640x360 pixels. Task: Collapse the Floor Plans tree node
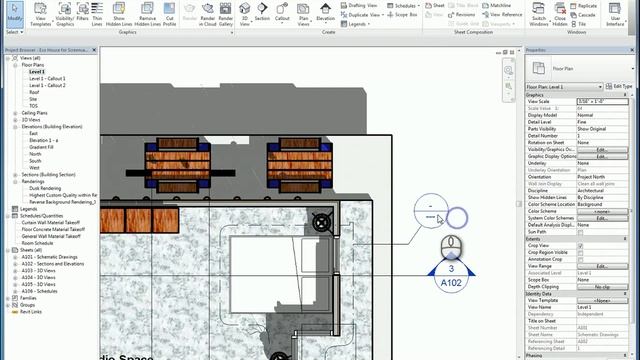[15, 65]
